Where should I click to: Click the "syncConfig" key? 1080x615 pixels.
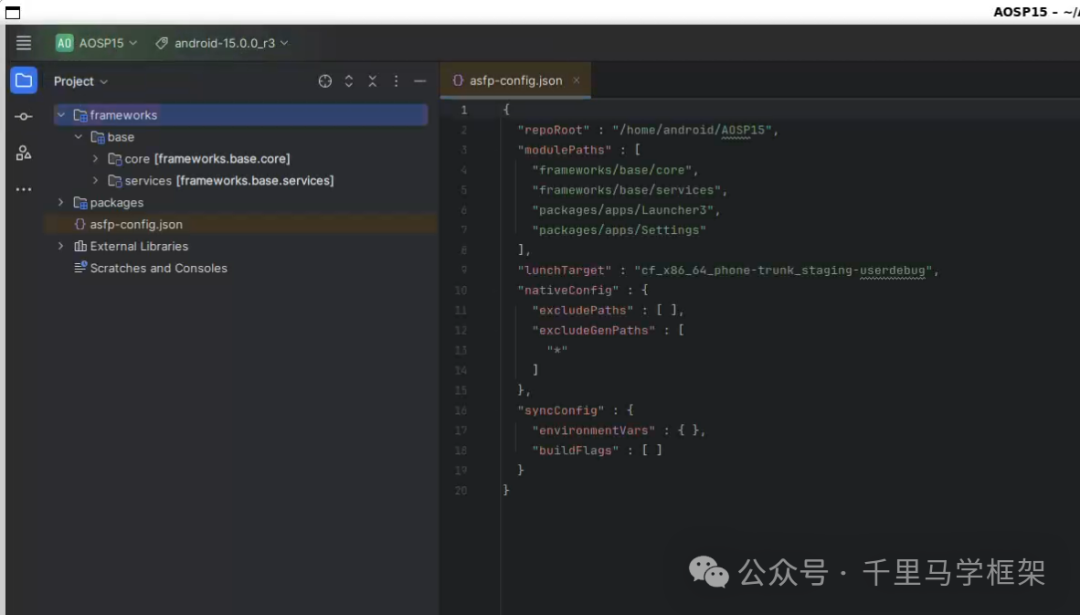click(561, 410)
